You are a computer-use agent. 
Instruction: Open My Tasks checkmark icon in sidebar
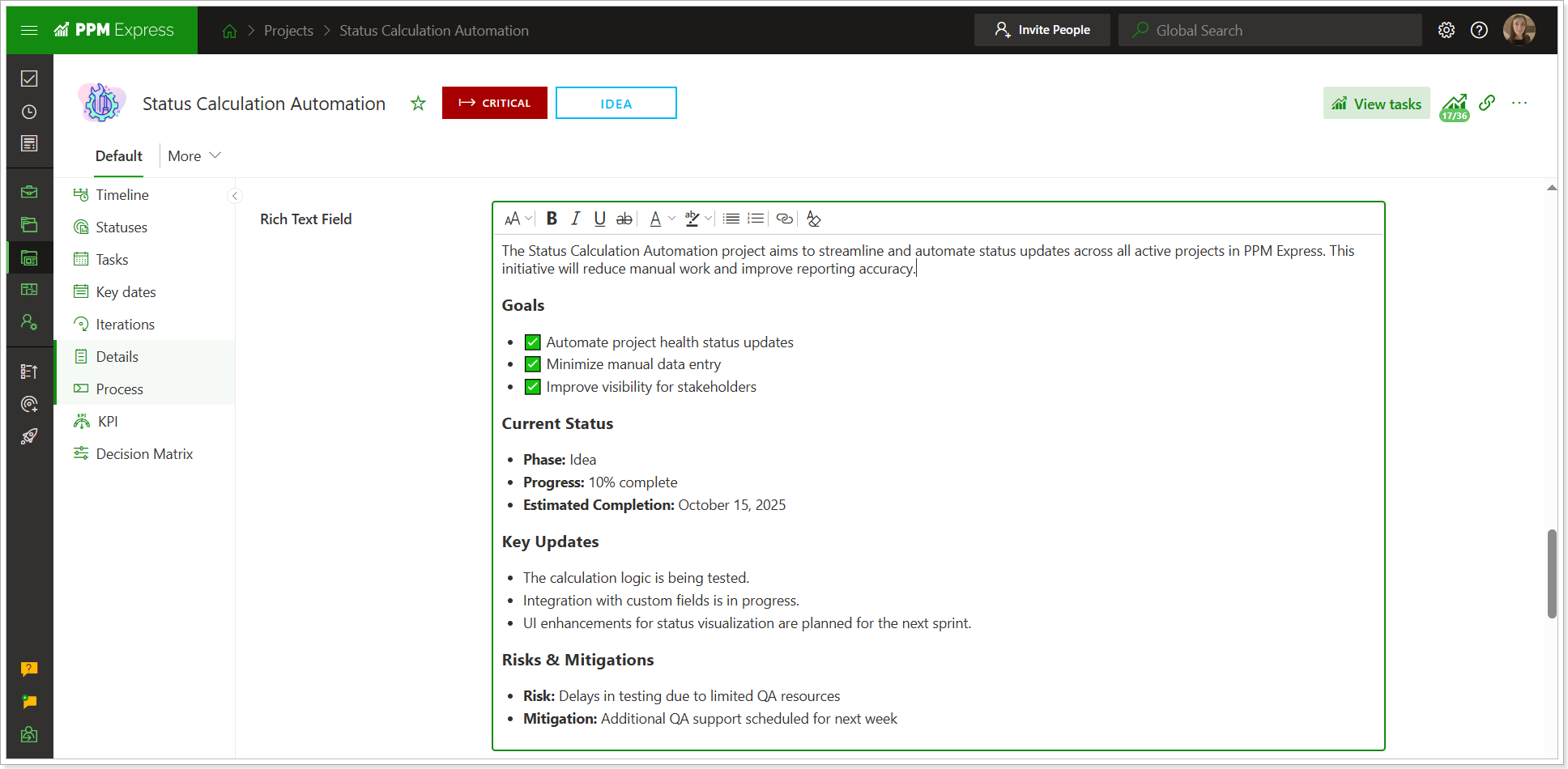tap(29, 79)
